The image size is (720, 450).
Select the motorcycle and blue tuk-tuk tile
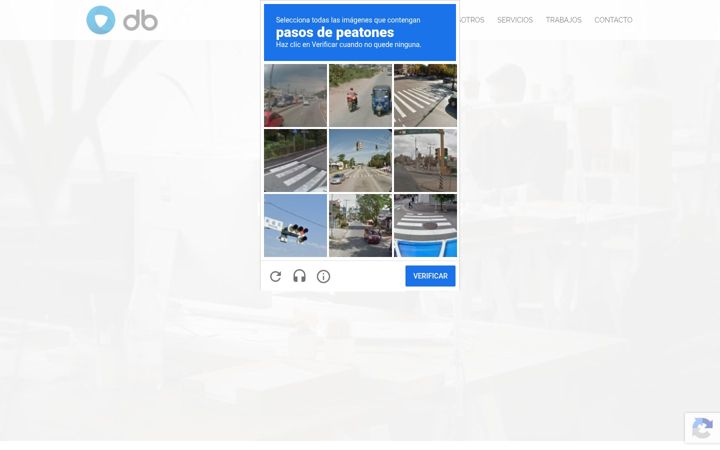click(x=360, y=96)
